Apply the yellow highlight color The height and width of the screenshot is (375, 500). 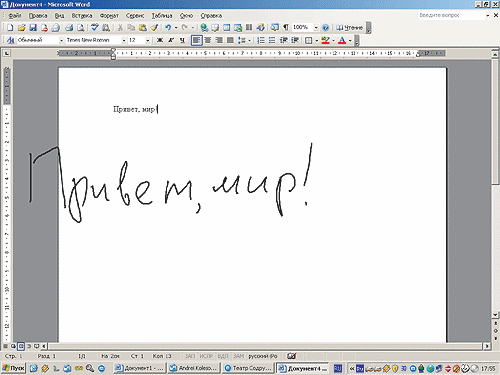point(325,40)
